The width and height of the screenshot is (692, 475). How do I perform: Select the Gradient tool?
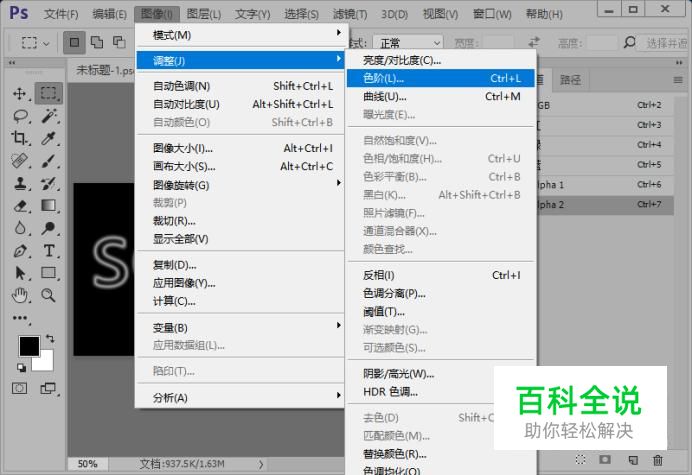(49, 206)
